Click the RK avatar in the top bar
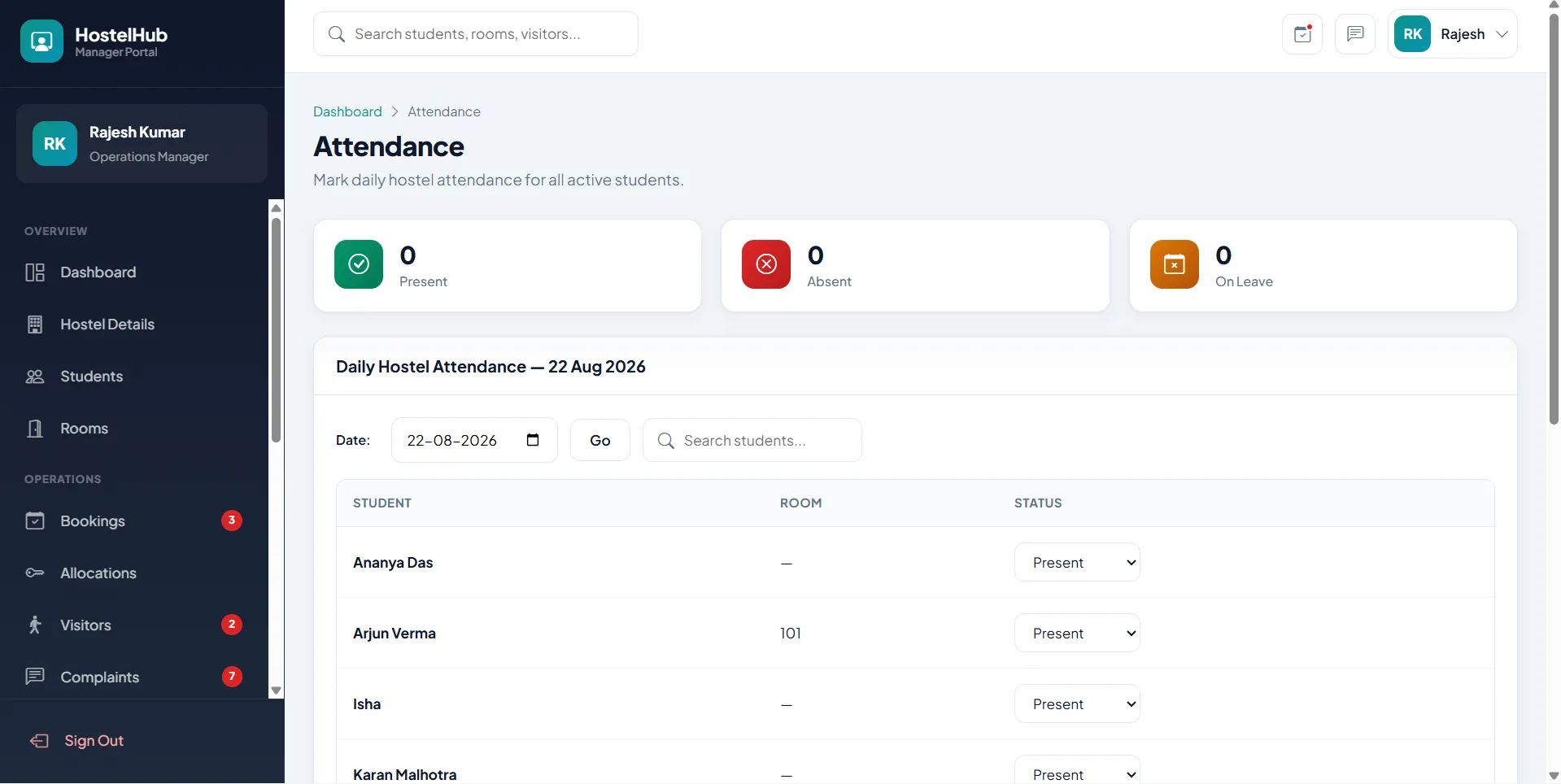 coord(1412,34)
